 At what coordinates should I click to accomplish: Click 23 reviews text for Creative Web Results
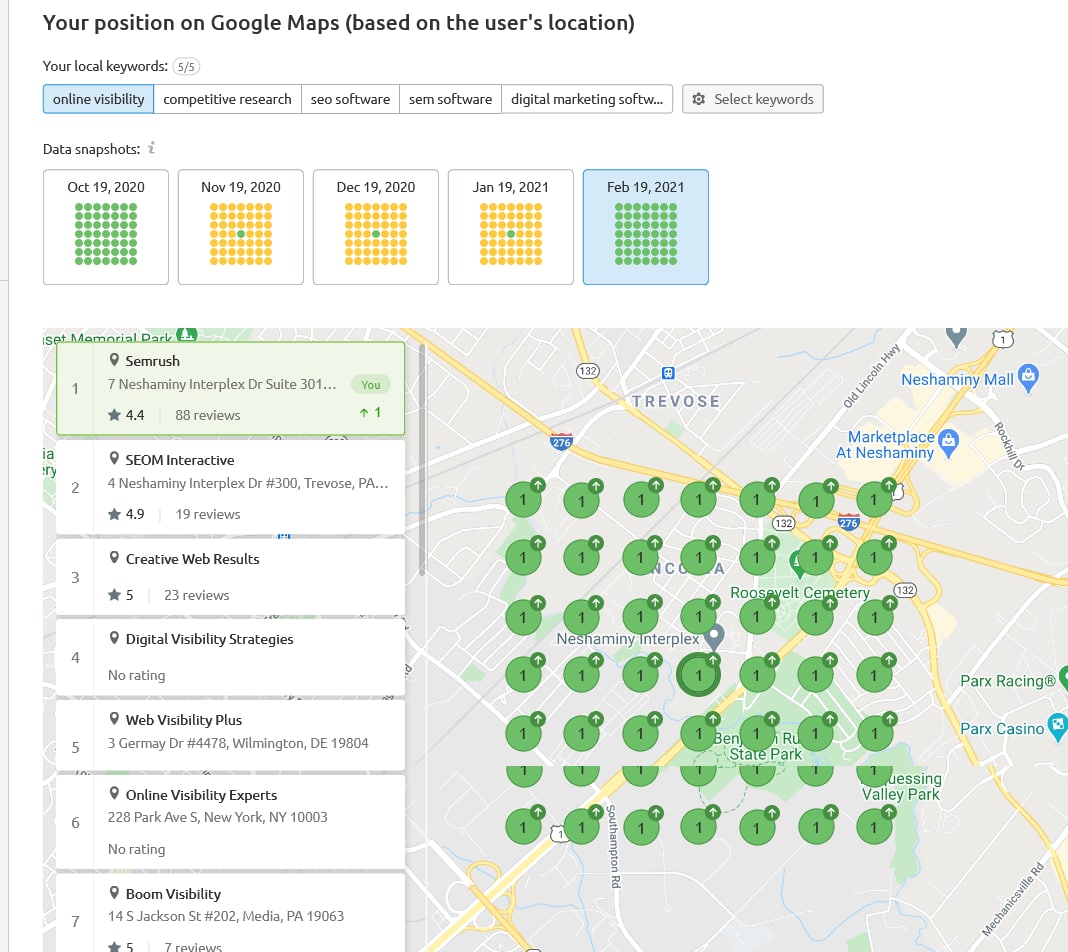click(x=197, y=595)
